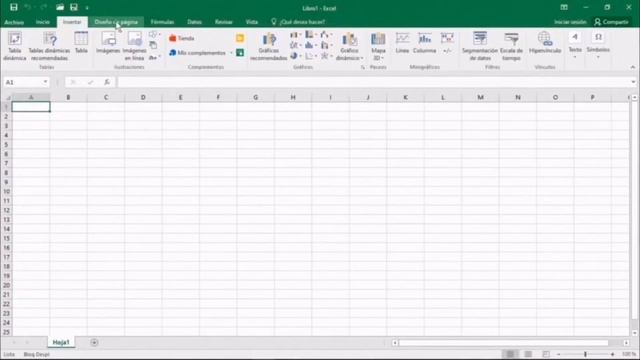Image resolution: width=640 pixels, height=360 pixels.
Task: Open the Símbolos dropdown
Action: [x=598, y=46]
